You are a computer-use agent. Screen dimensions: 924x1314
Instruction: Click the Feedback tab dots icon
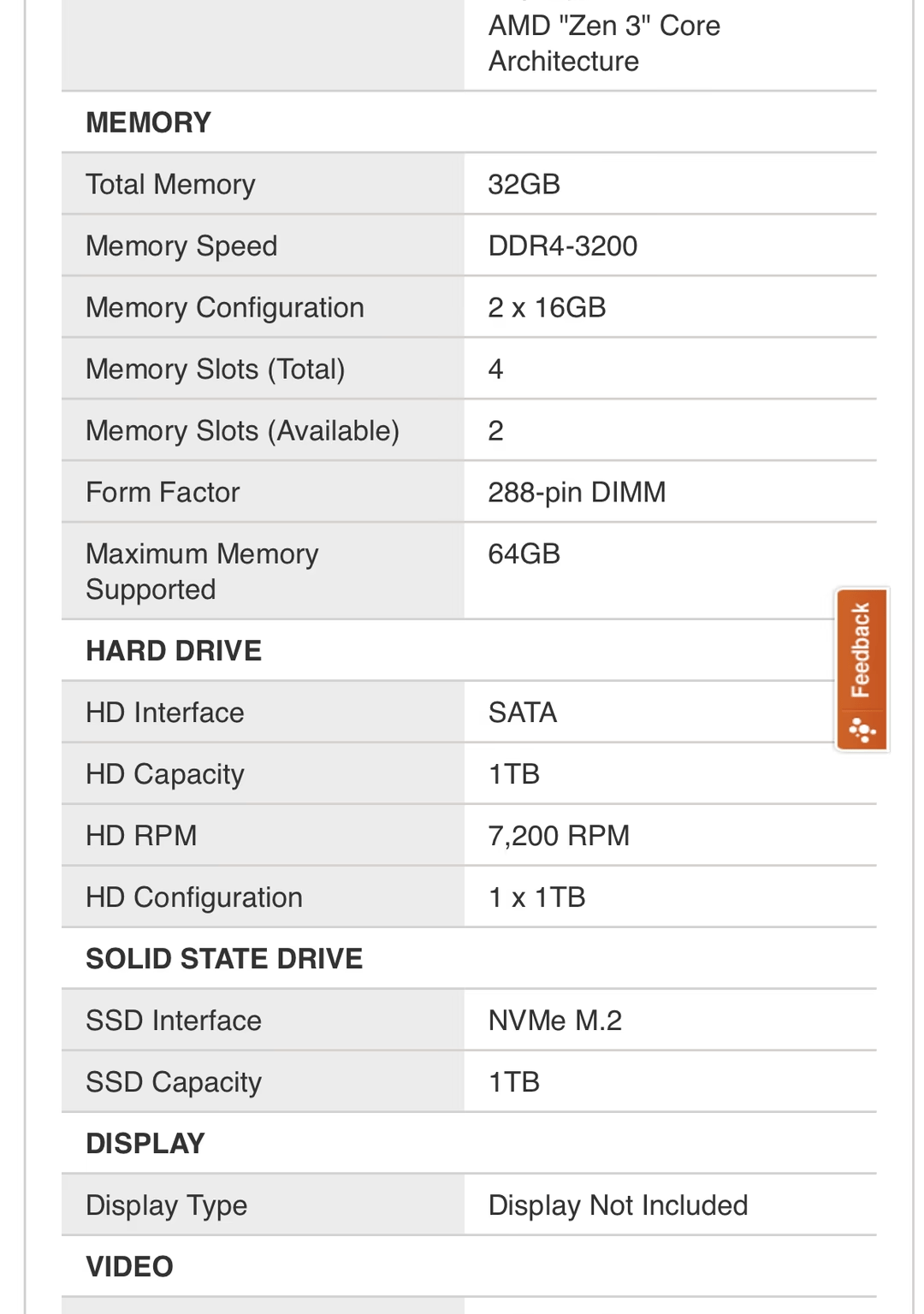862,731
